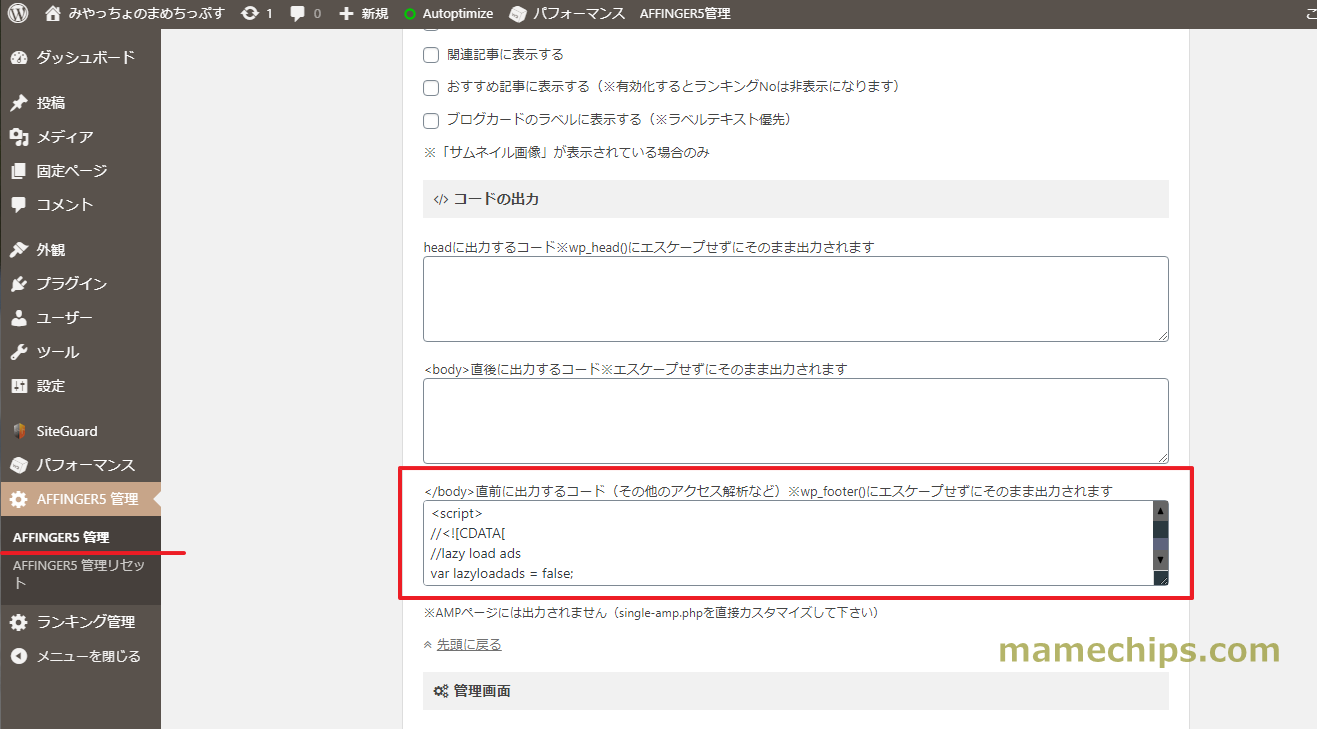Screen dimensions: 1317x729
Task: Click the sidebar パフォーマンス cube icon
Action: click(x=19, y=465)
